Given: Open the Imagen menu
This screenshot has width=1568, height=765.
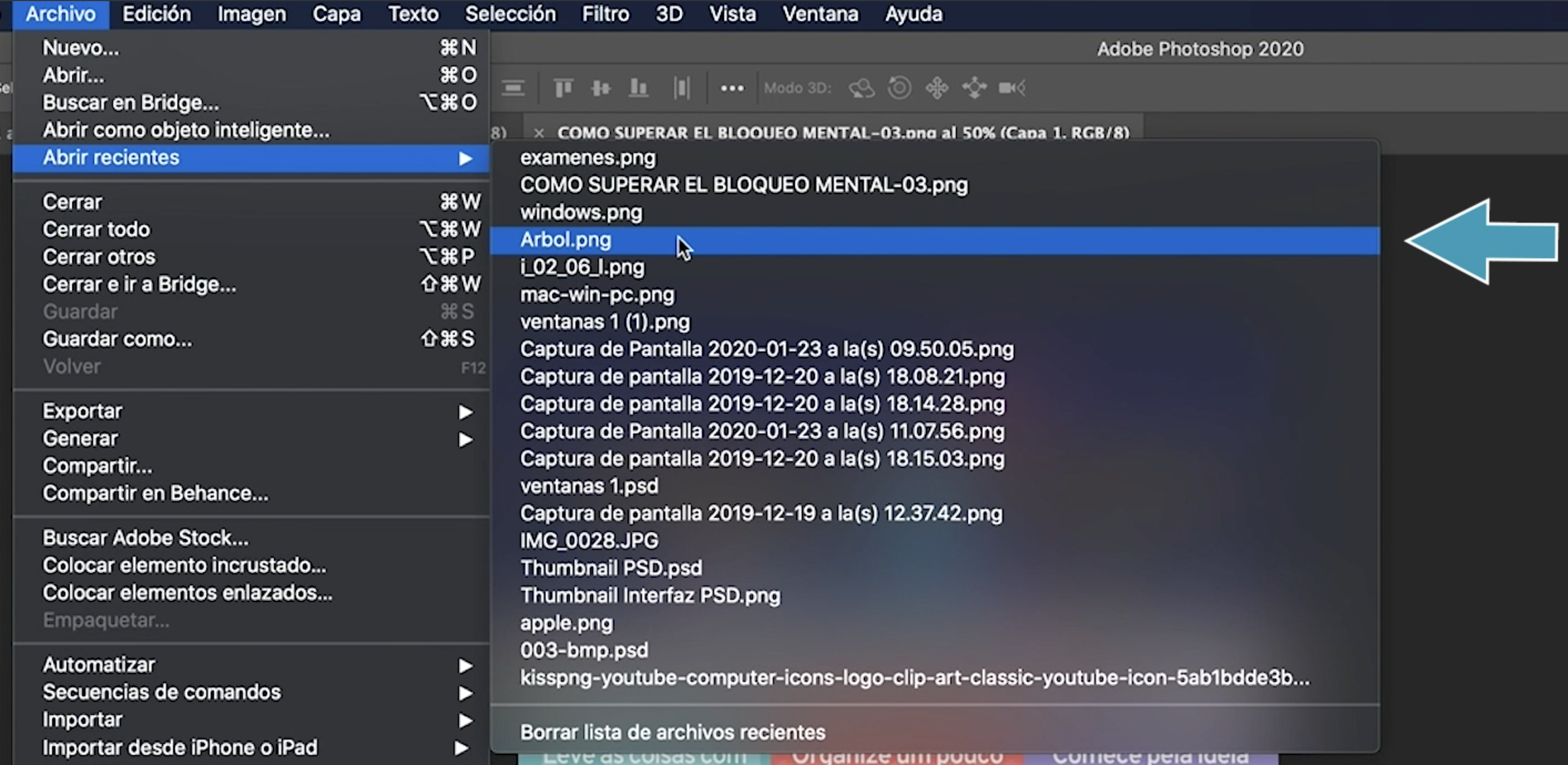Looking at the screenshot, I should [251, 14].
